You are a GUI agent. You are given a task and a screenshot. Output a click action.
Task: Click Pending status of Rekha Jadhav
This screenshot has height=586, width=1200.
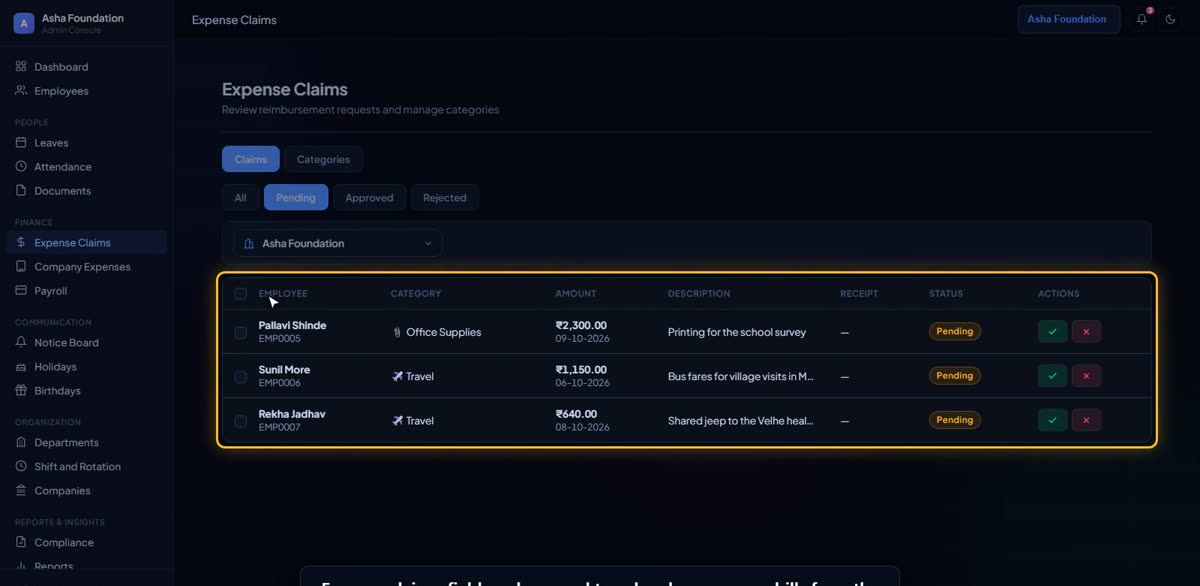pyautogui.click(x=955, y=420)
